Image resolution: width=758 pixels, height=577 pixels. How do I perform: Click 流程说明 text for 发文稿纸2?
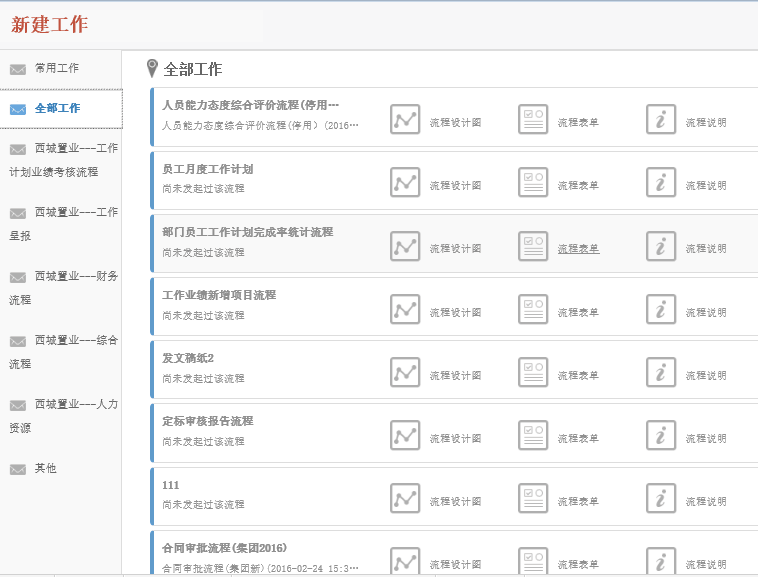tap(706, 375)
